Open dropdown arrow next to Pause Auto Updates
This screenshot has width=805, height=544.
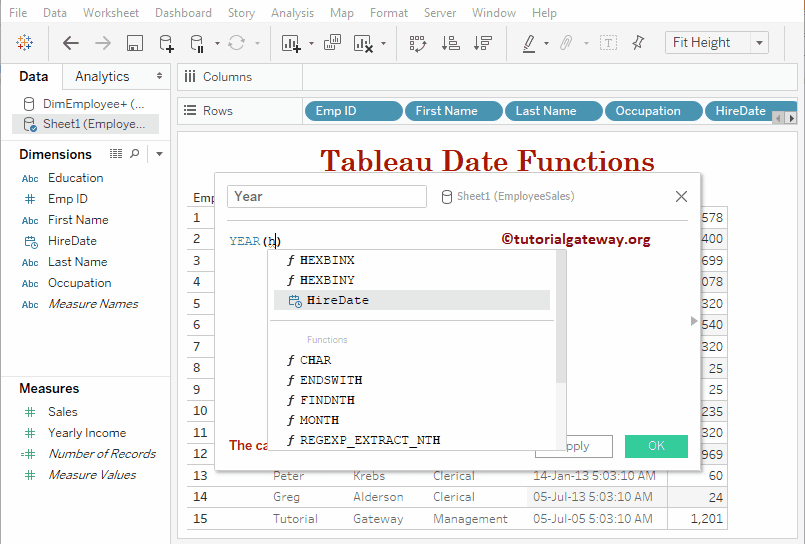(x=217, y=44)
